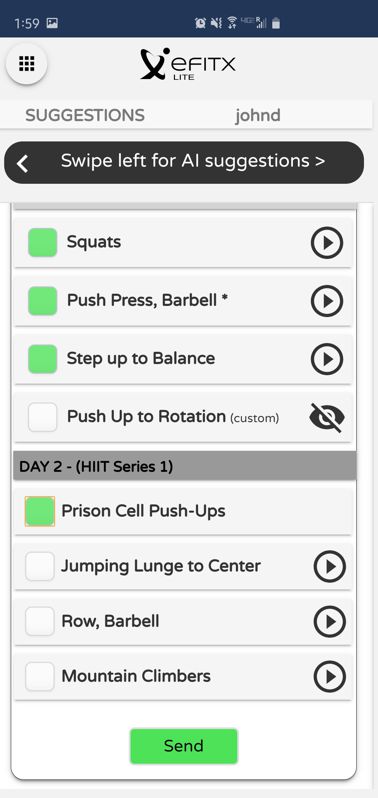Check the Push Up to Rotation checkbox
378x798 pixels.
42,417
